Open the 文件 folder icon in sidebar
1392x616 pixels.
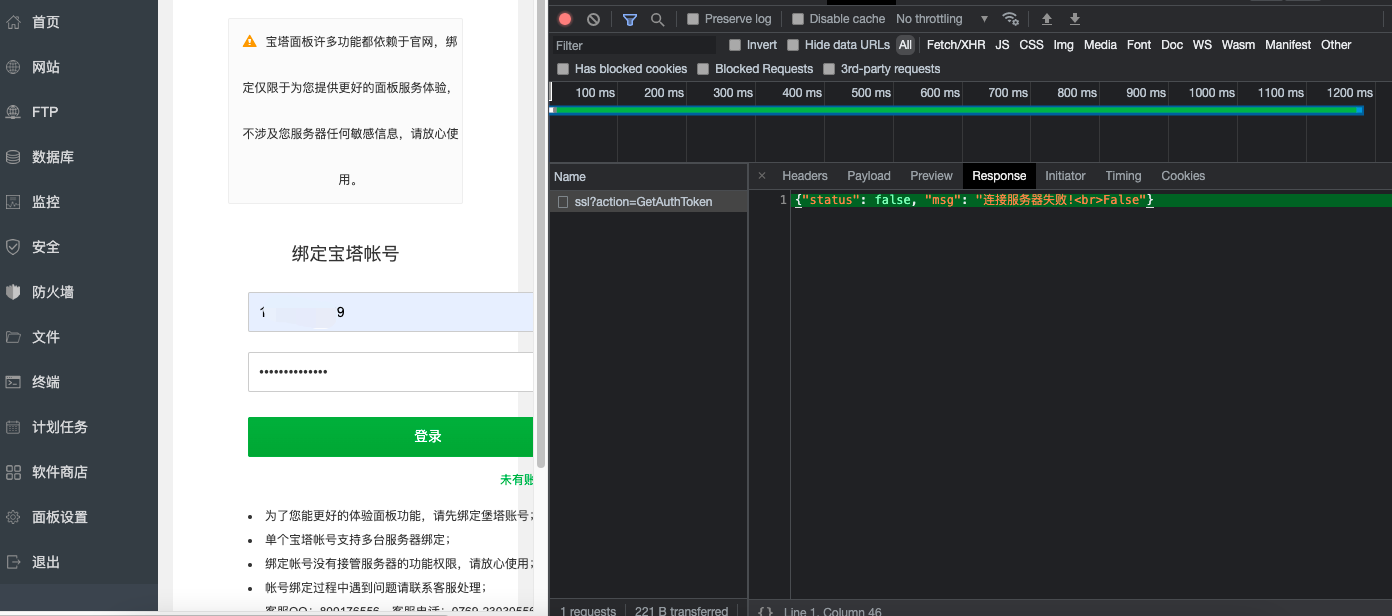(14, 337)
